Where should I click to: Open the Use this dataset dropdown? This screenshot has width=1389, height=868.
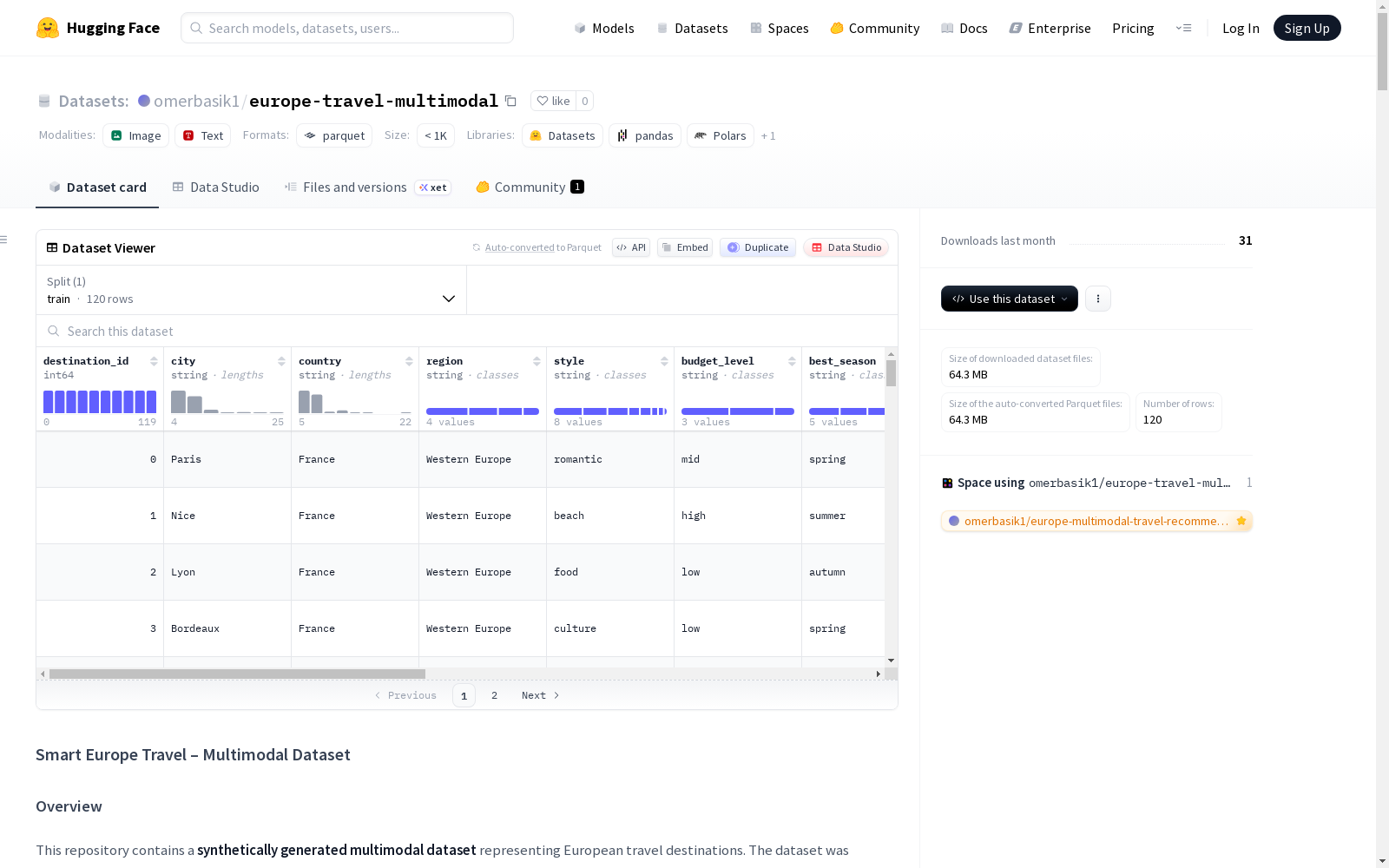click(1010, 299)
